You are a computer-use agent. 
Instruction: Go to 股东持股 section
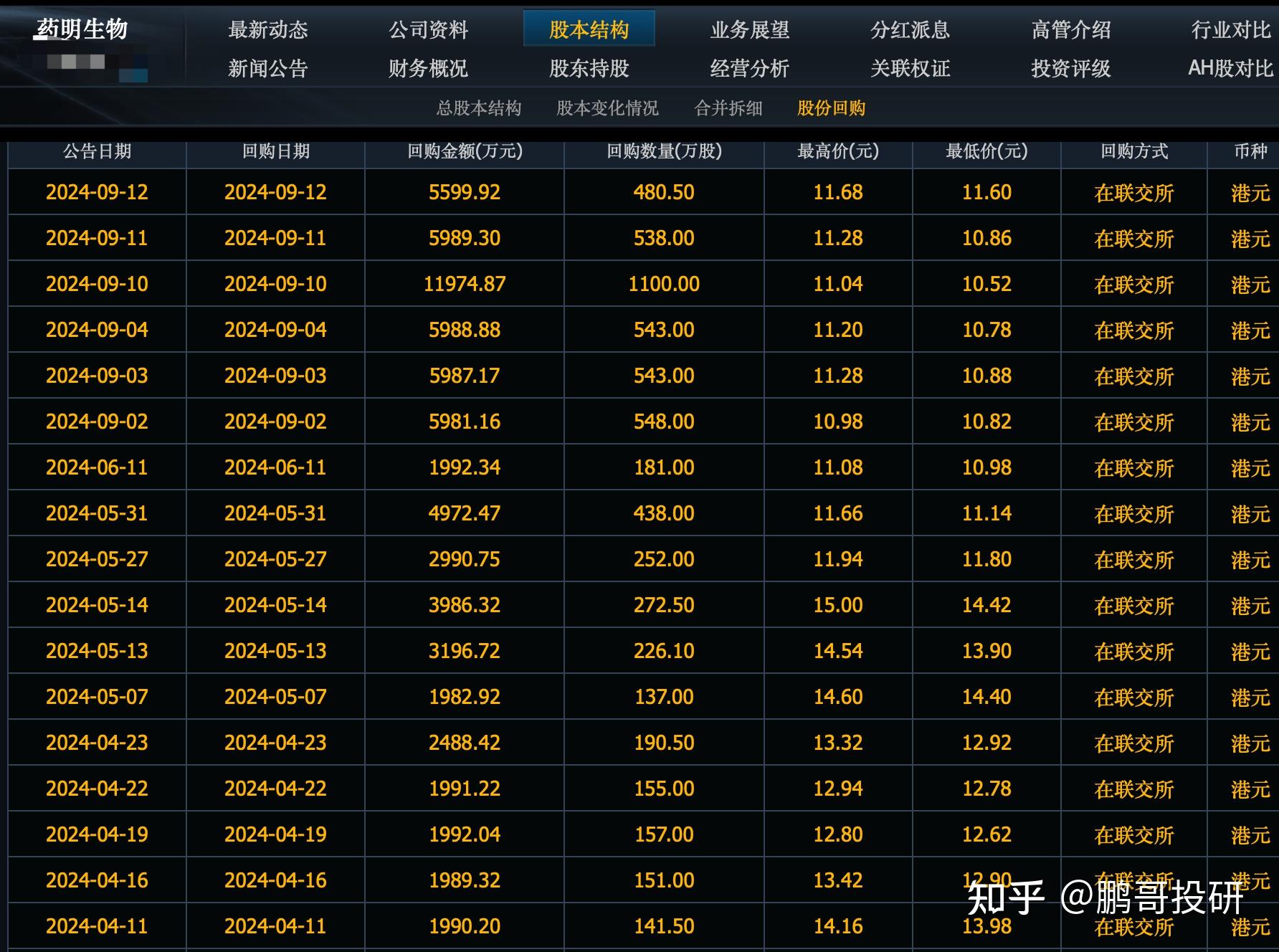(x=589, y=68)
